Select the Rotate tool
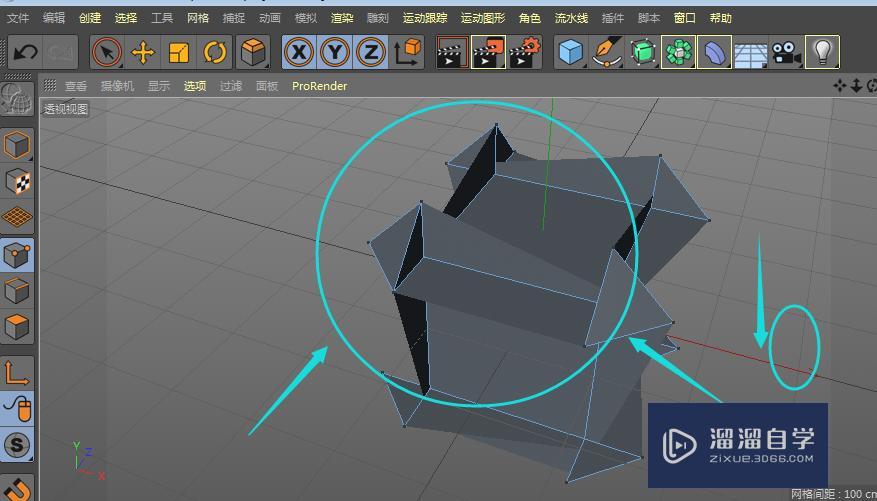 pos(215,53)
